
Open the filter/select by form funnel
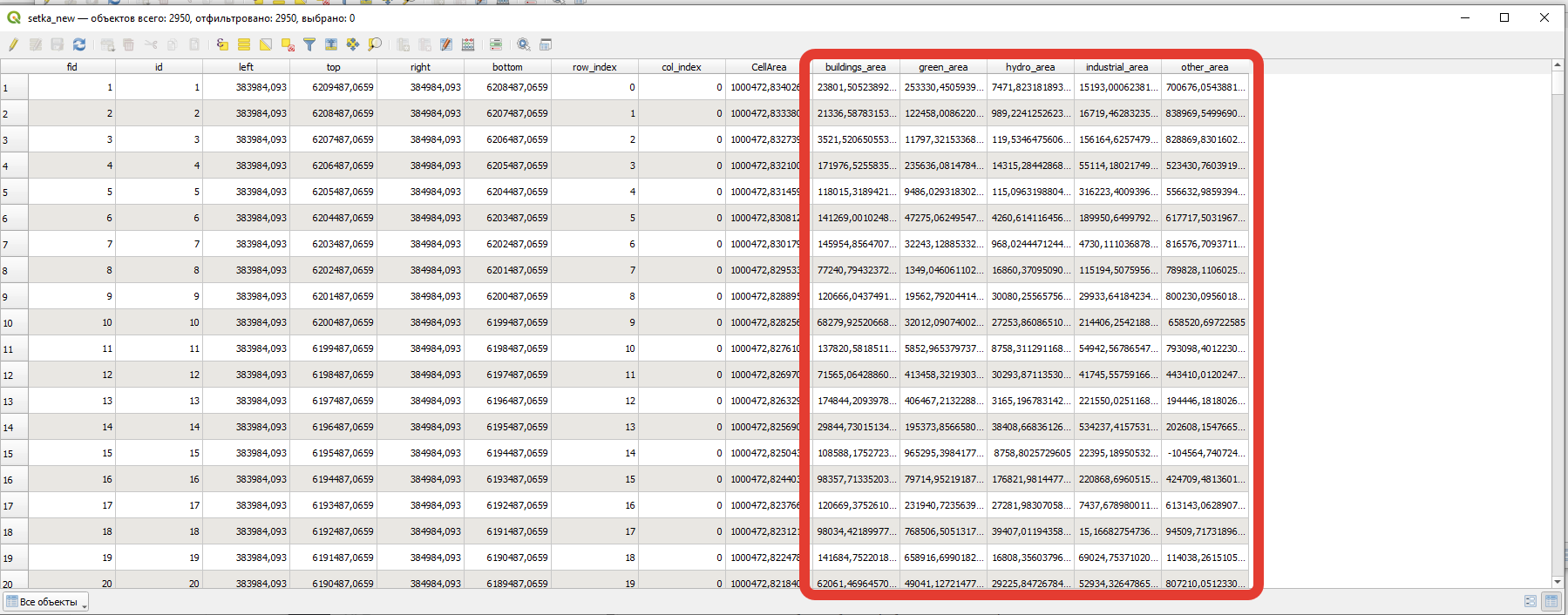pyautogui.click(x=309, y=44)
